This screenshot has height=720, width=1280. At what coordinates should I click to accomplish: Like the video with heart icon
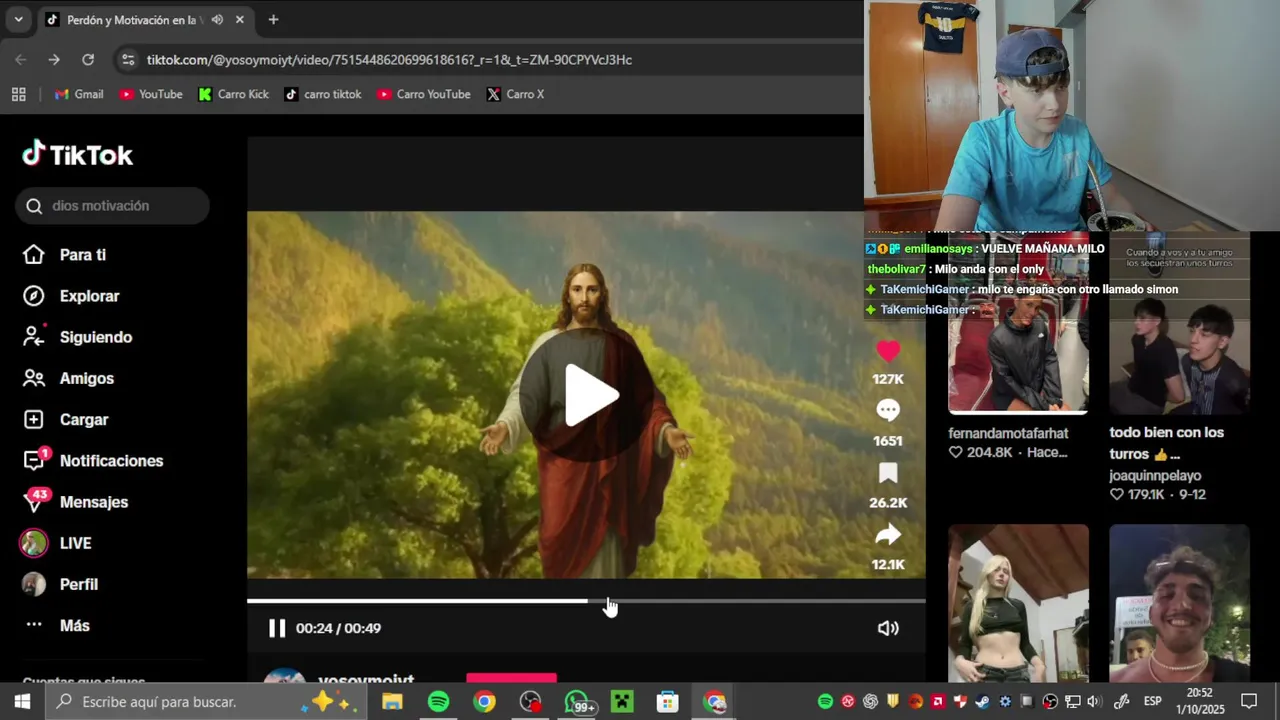click(x=888, y=351)
